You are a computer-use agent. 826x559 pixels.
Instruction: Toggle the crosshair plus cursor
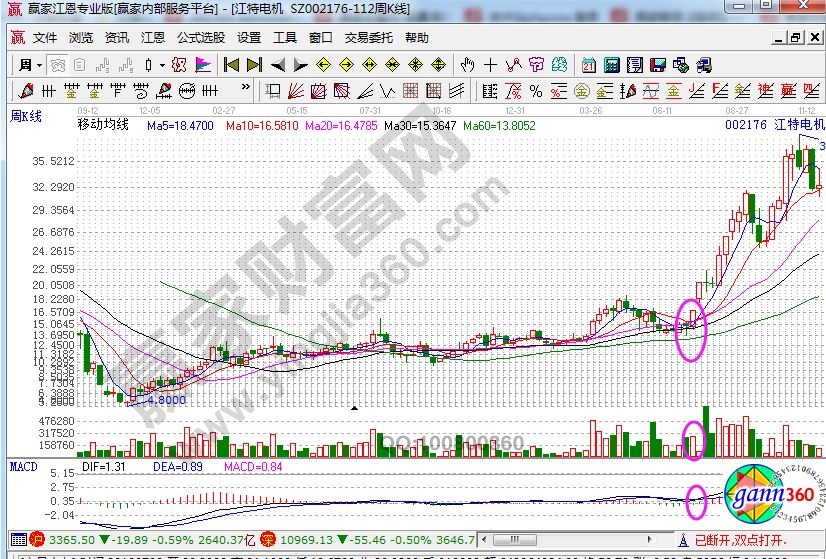490,65
